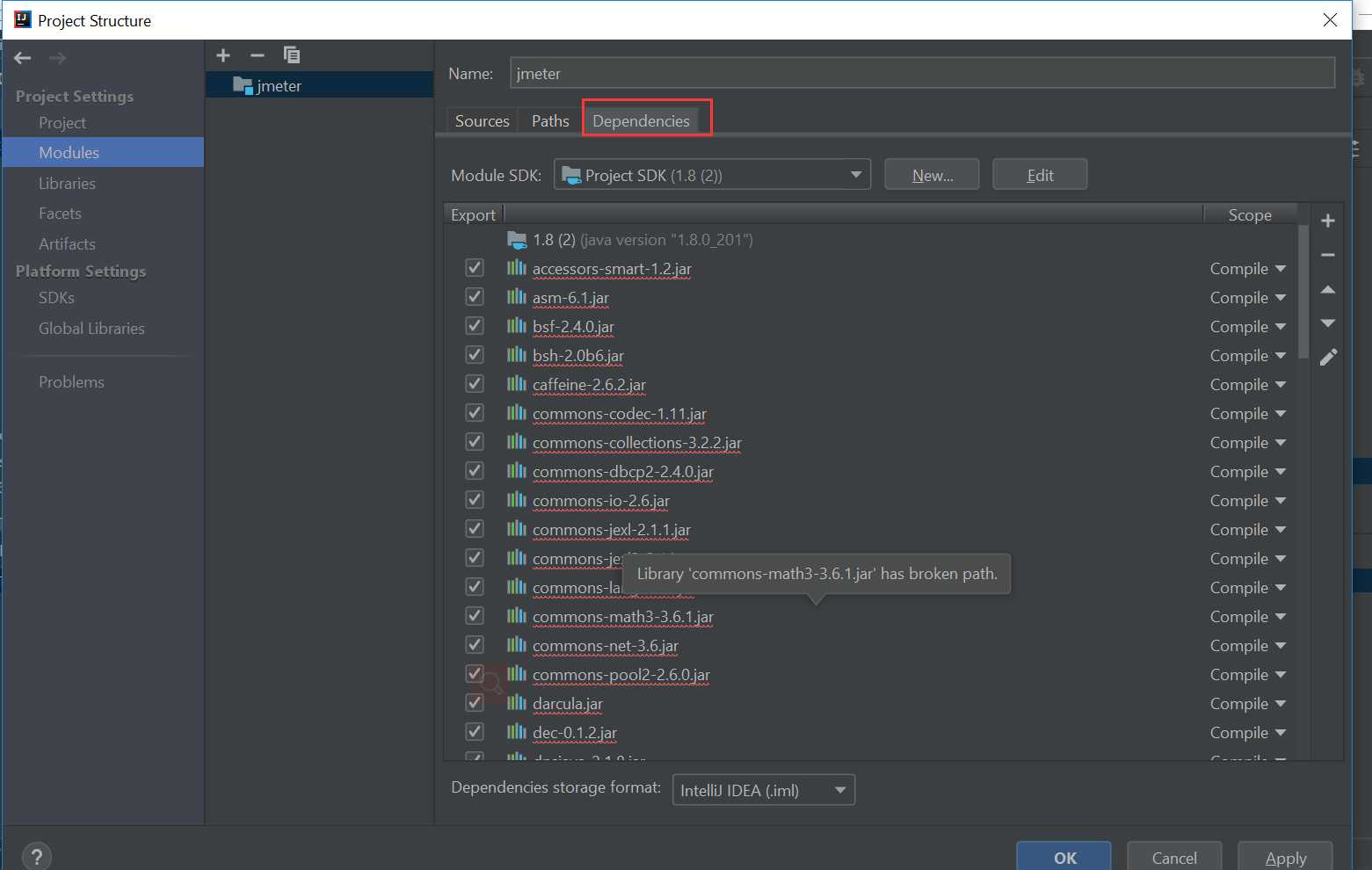Uncheck export for accessors-smart-1.2.jar
The height and width of the screenshot is (870, 1372).
(475, 268)
